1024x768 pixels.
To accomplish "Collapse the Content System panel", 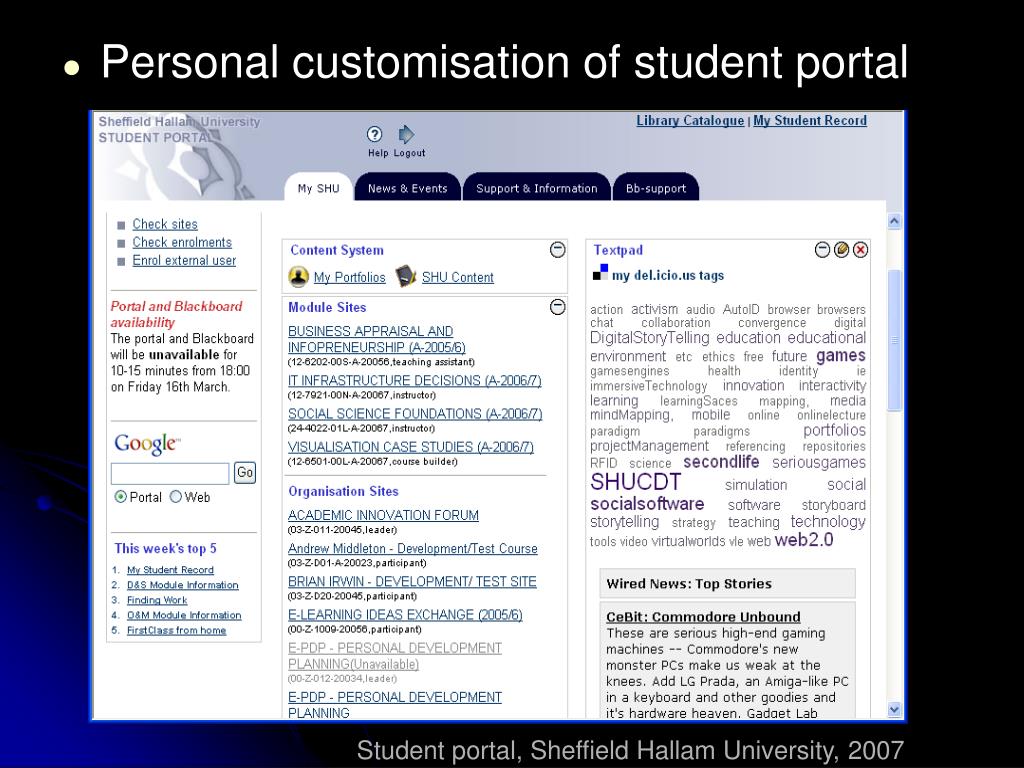I will click(x=557, y=249).
